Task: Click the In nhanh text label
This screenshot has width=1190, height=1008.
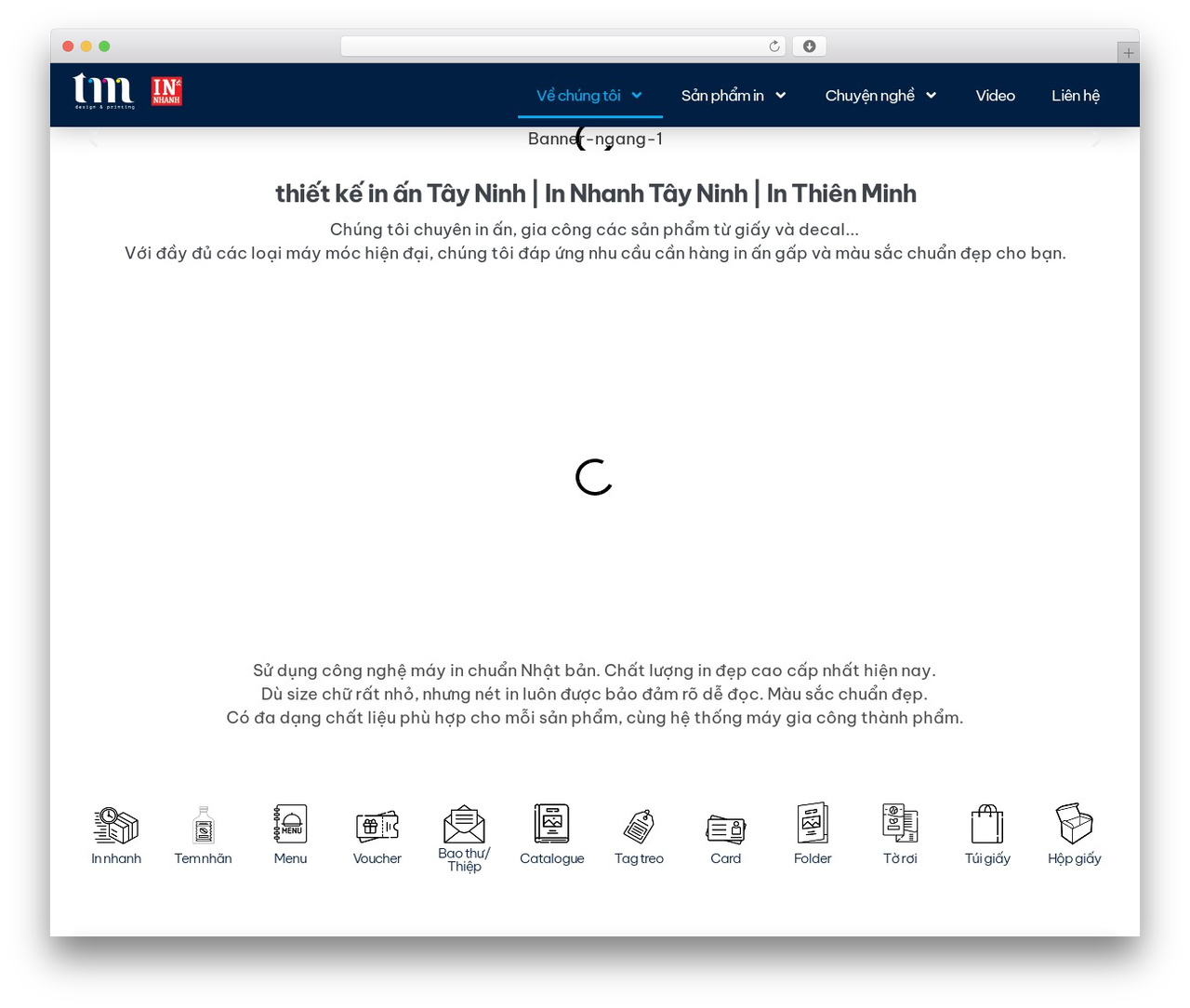Action: click(116, 858)
